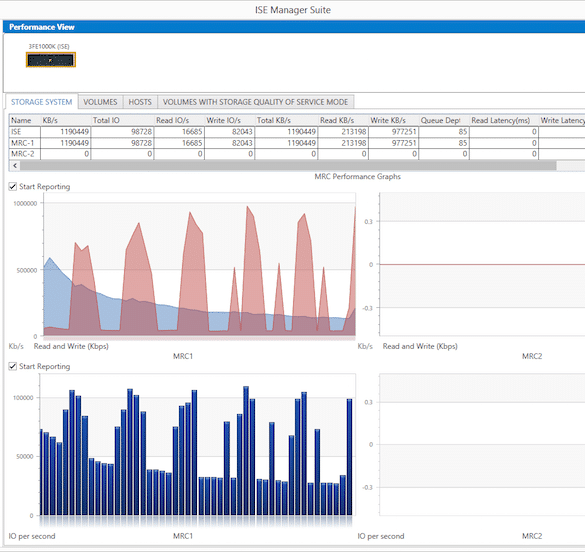Screen dimensions: 585x552
Task: Click ISE row Total IO value 98728
Action: (x=122, y=132)
